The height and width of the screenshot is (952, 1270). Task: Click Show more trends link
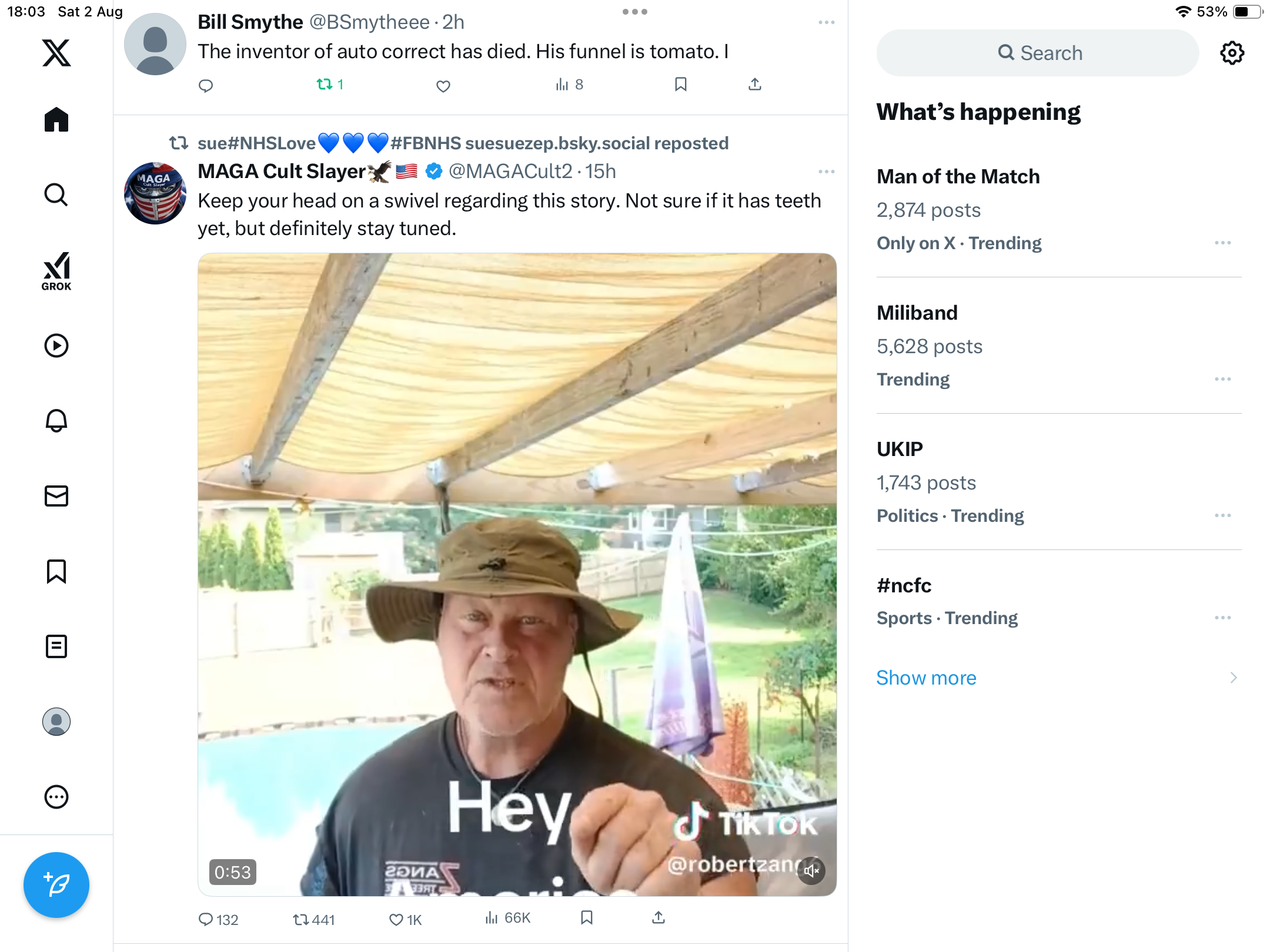(926, 678)
